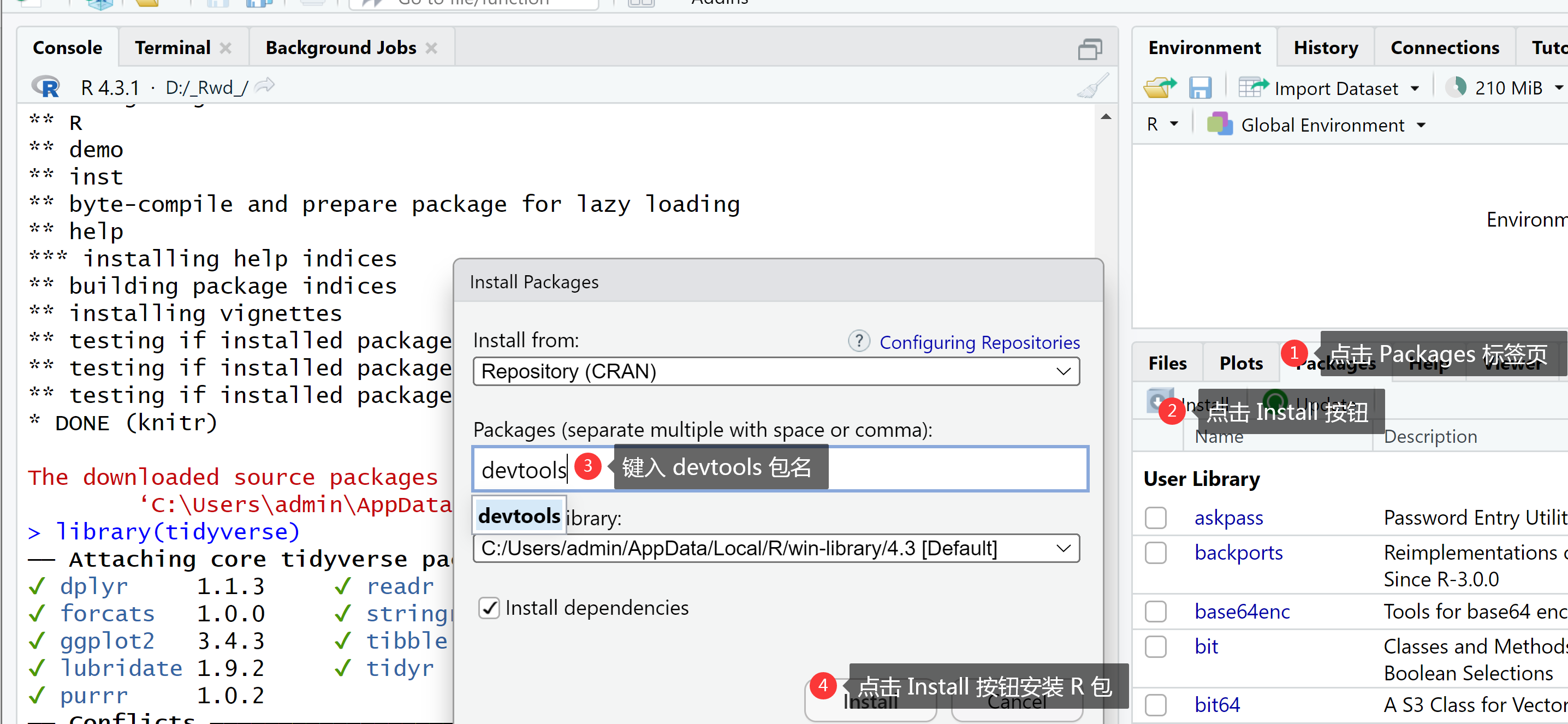Check the askpass package checkbox
The width and height of the screenshot is (1568, 724).
tap(1155, 518)
